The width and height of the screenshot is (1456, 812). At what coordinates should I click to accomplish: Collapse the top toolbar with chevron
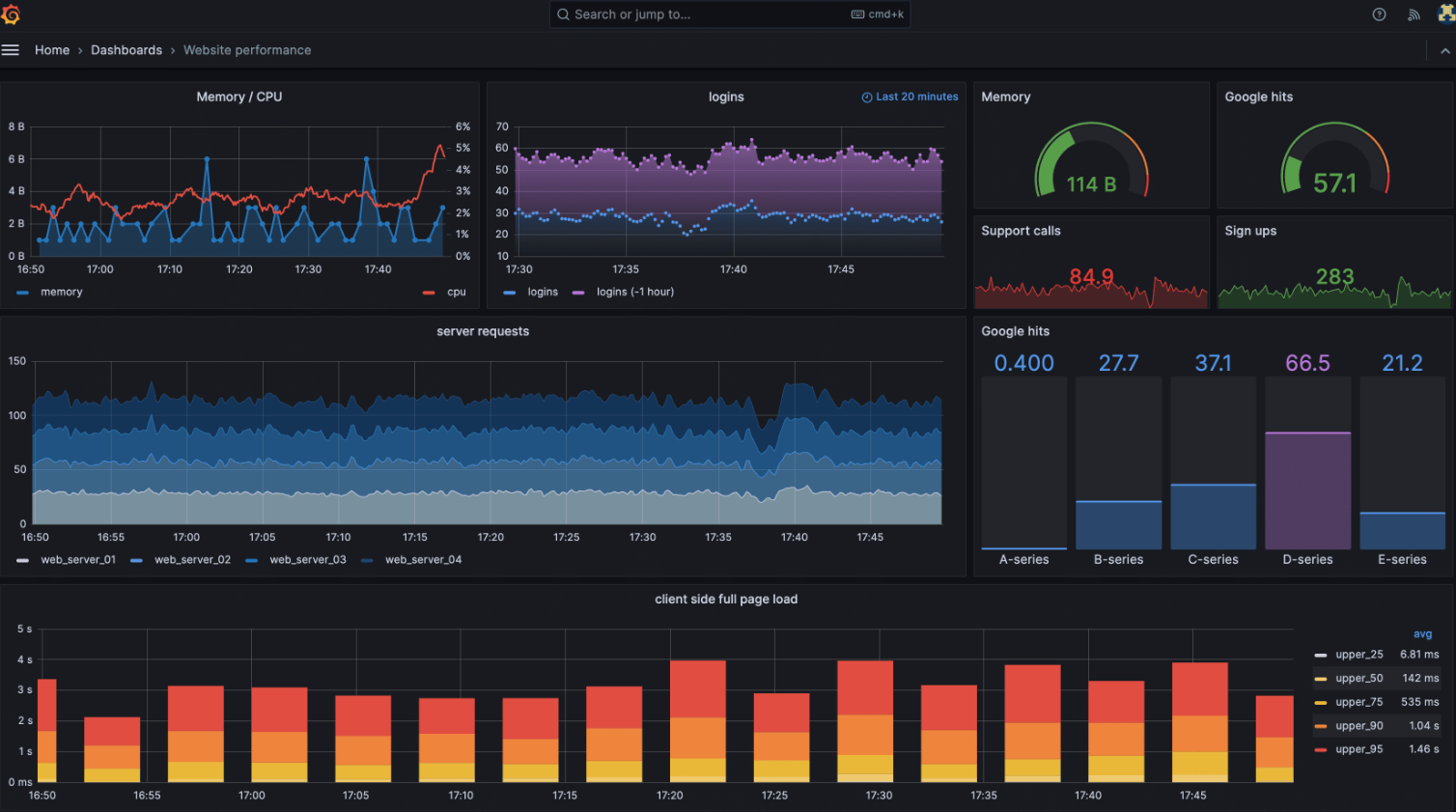pos(1444,50)
